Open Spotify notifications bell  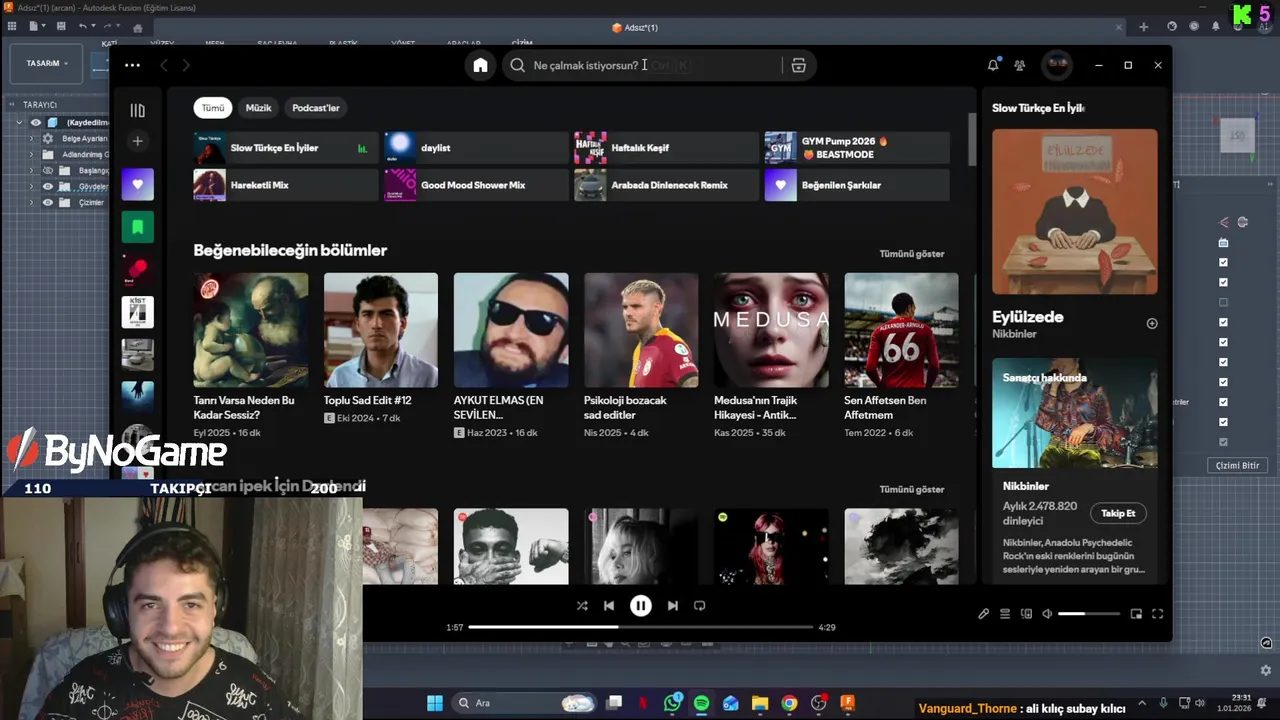click(993, 65)
